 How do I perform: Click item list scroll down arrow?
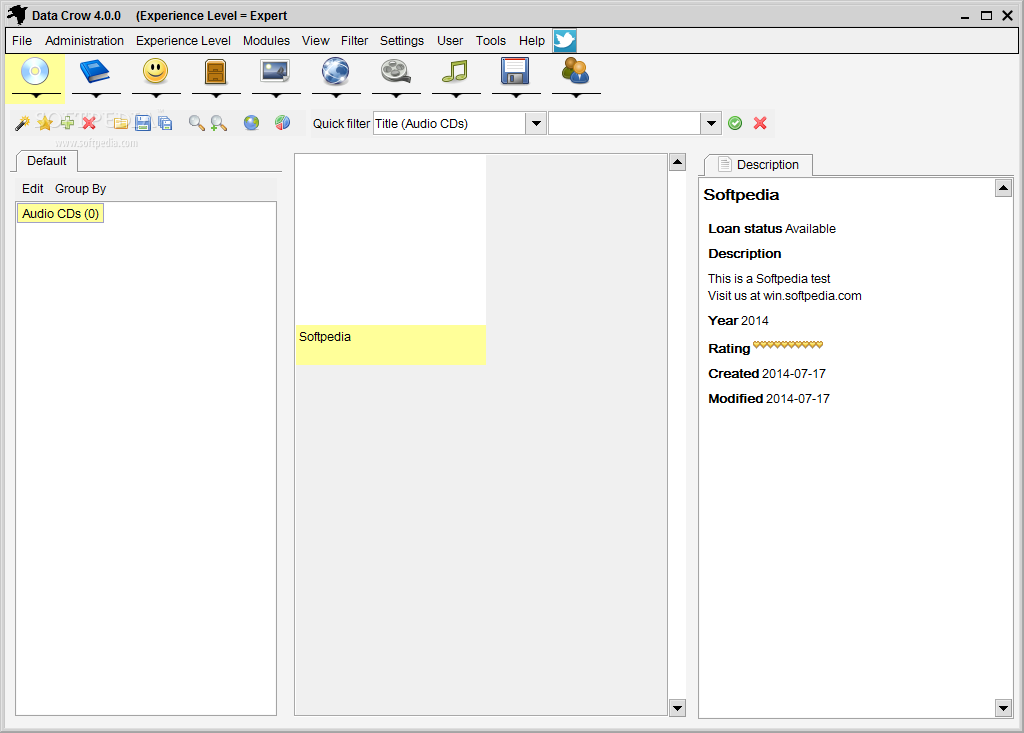(677, 708)
